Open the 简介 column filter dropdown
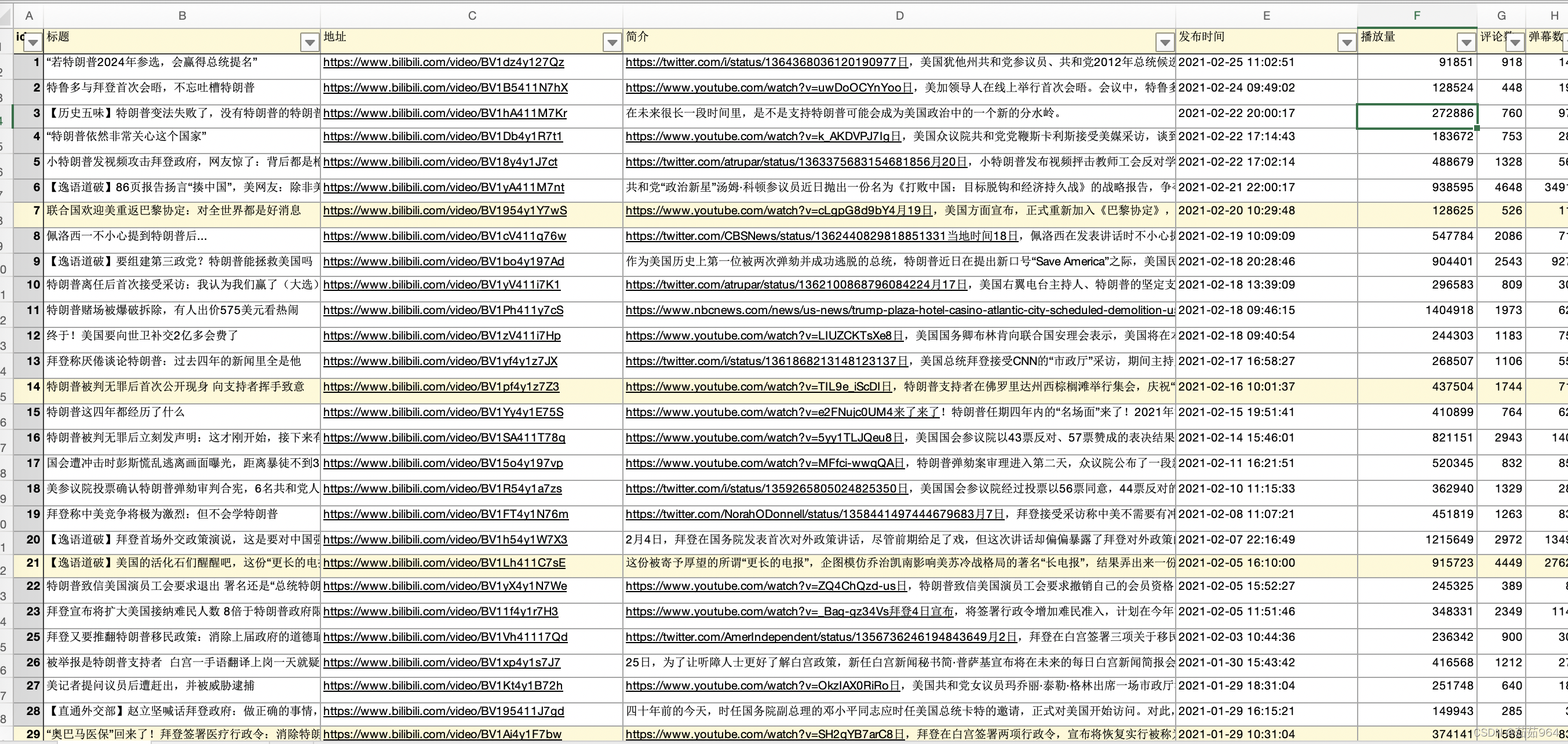The height and width of the screenshot is (744, 1568). pyautogui.click(x=1165, y=42)
